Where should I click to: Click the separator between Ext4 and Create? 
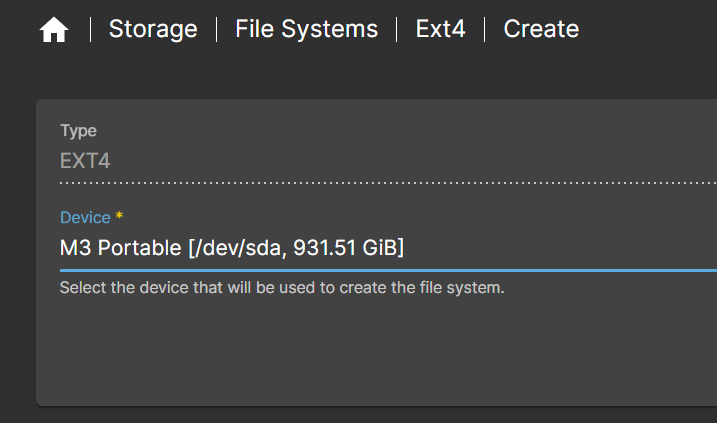pos(484,29)
